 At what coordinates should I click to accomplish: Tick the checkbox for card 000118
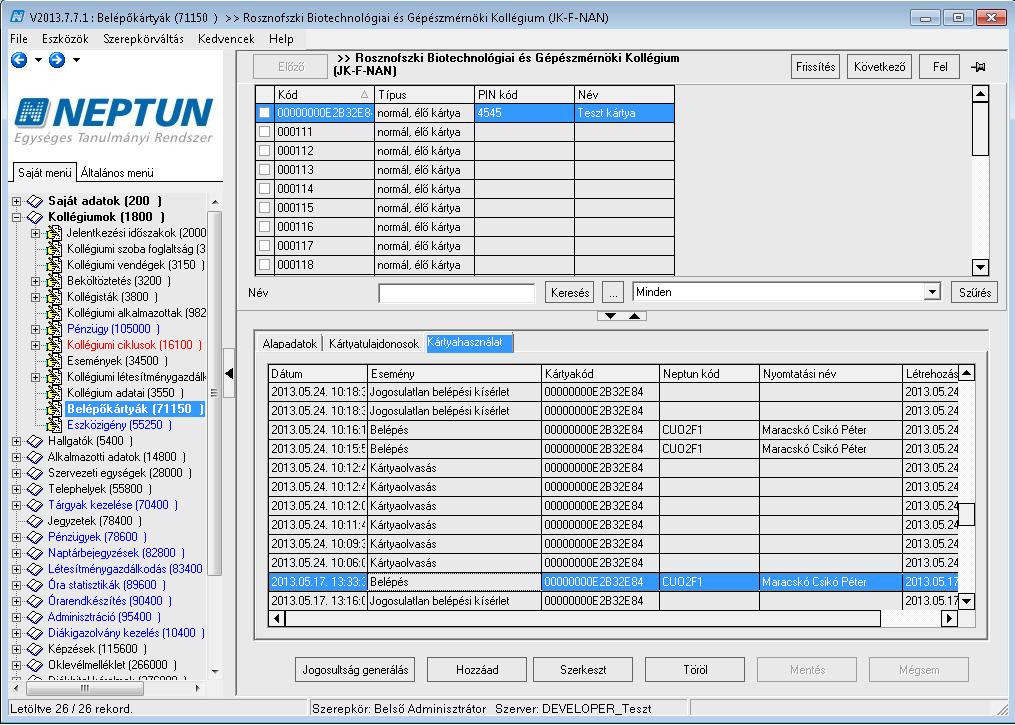[264, 265]
